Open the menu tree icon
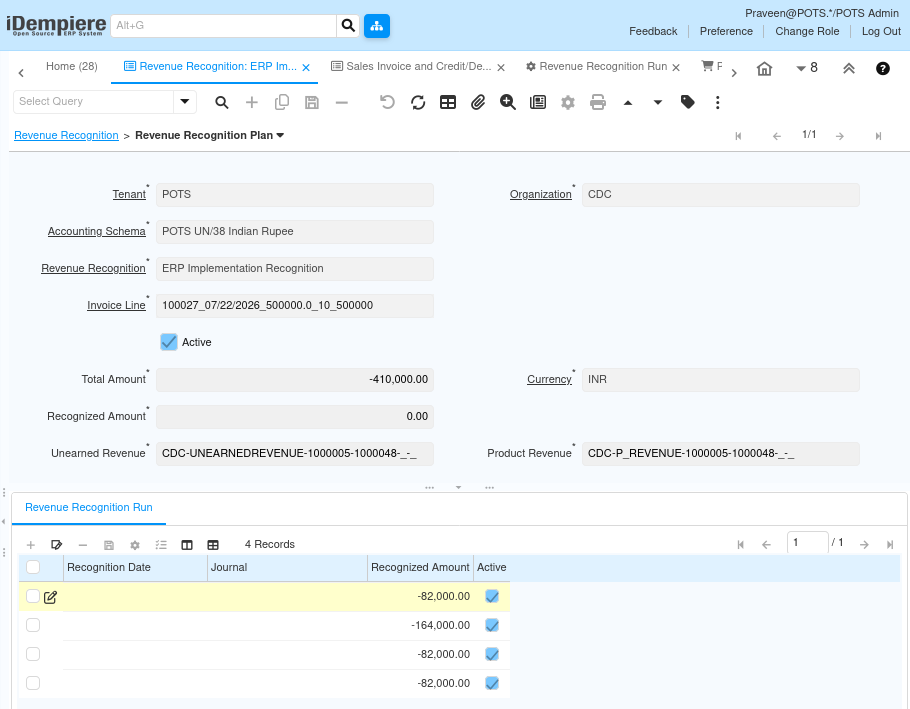The width and height of the screenshot is (910, 709). pos(377,26)
